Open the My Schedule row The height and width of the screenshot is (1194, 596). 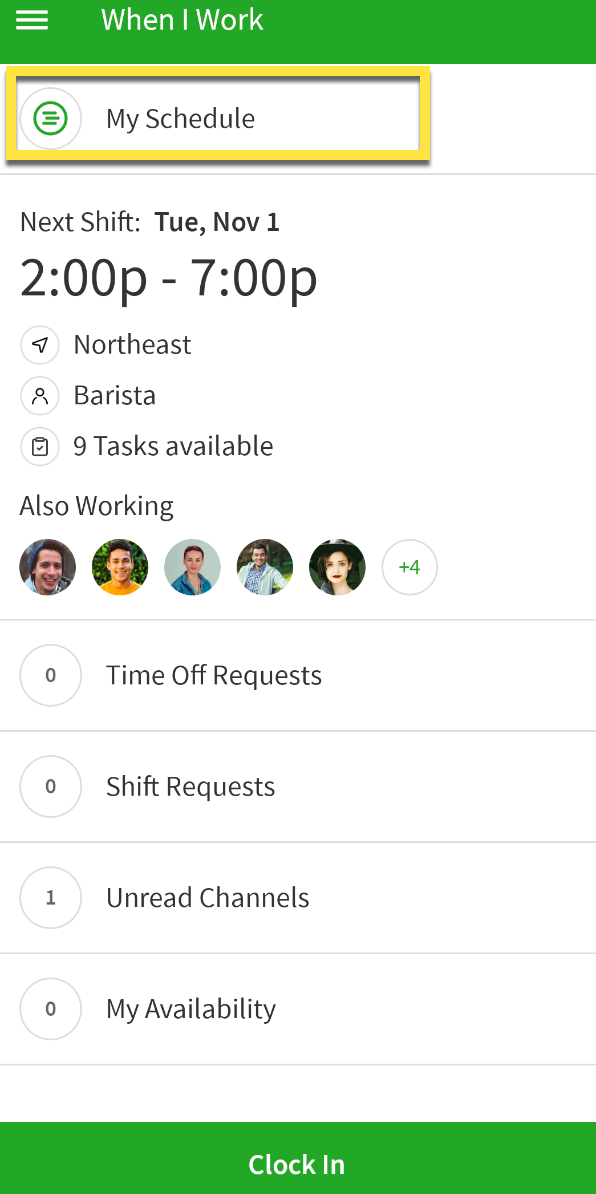coord(217,118)
